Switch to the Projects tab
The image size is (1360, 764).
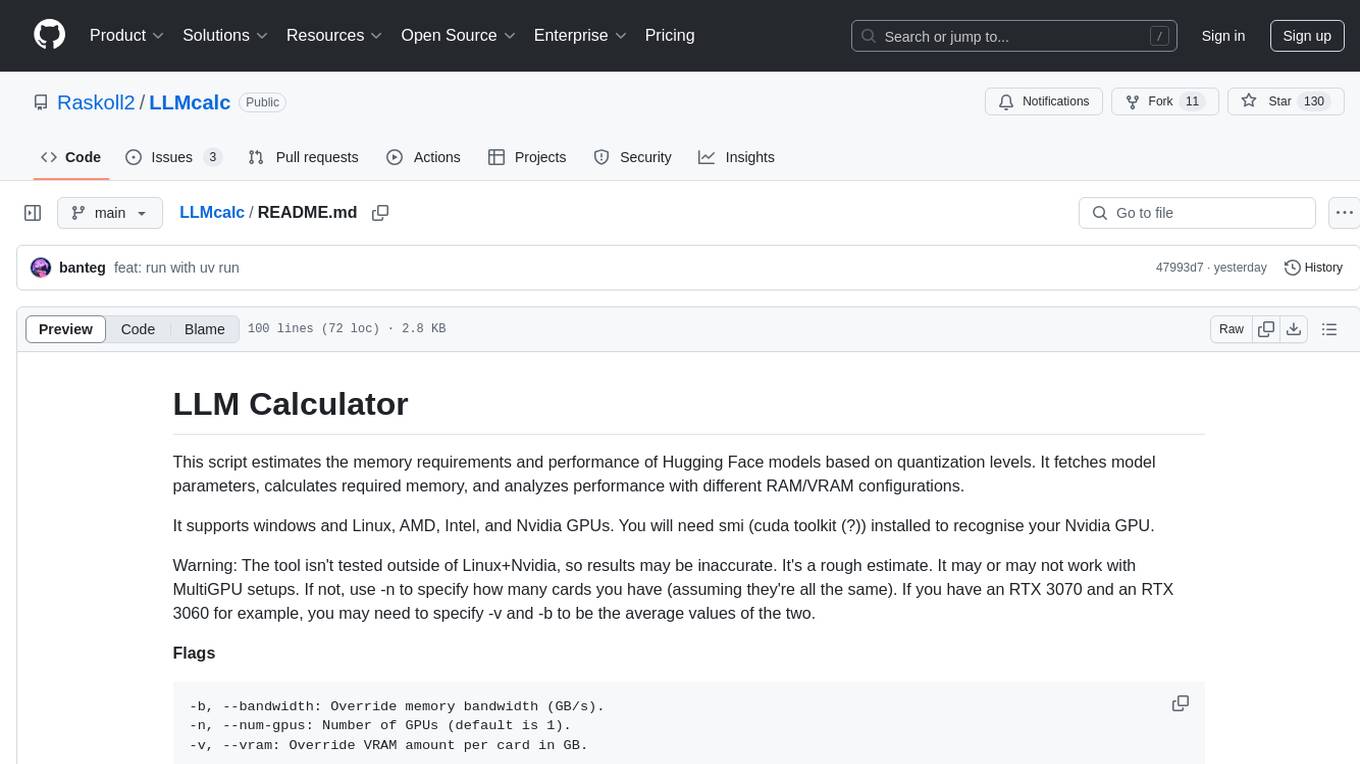pos(527,157)
